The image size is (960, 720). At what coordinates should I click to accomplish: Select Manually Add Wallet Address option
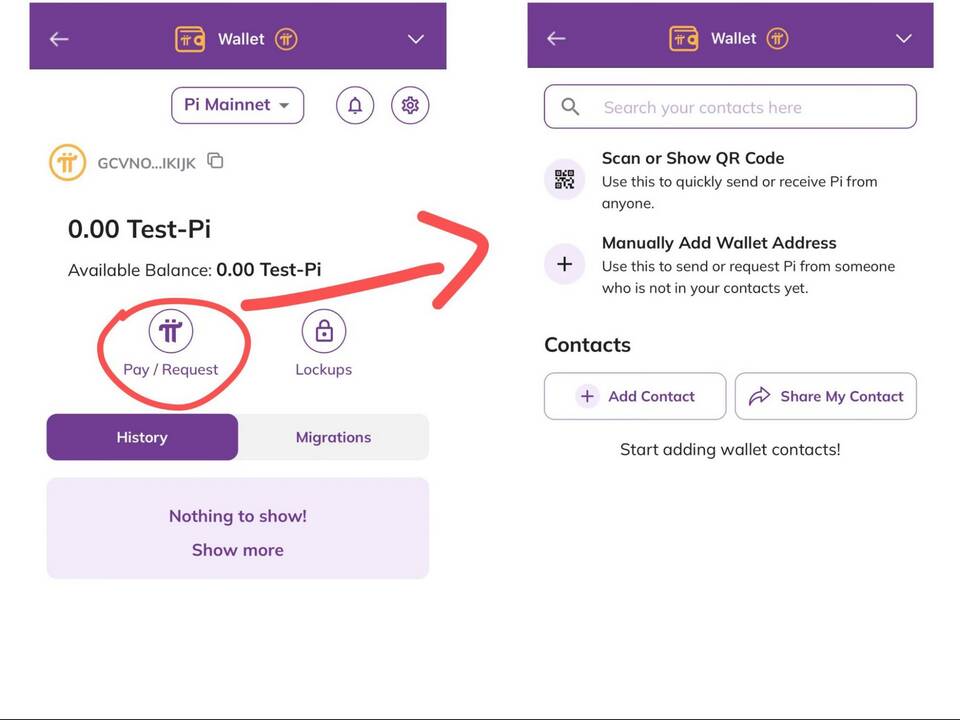tap(730, 264)
